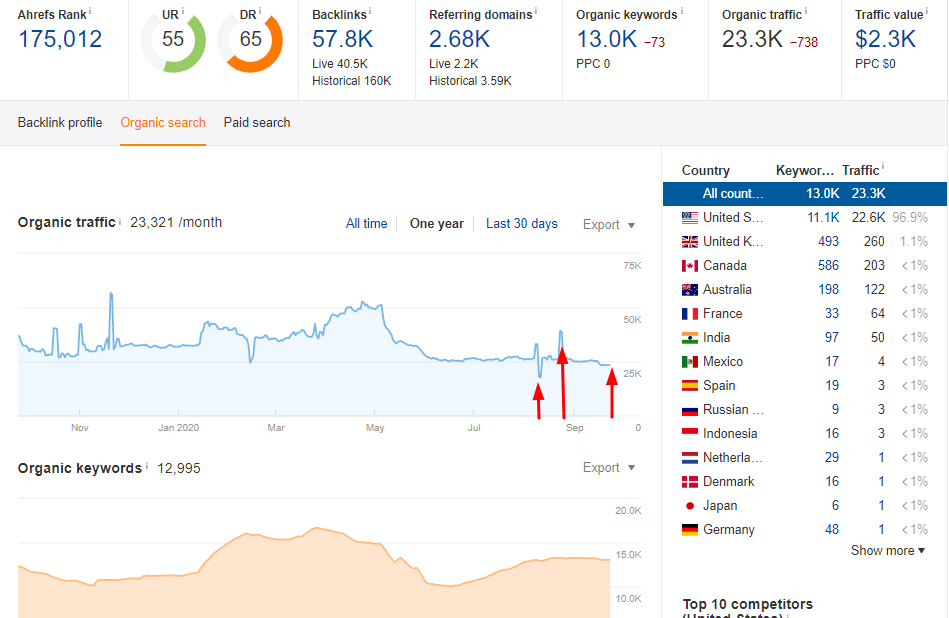Show Last 30 days traffic
The image size is (949, 618).
[522, 223]
